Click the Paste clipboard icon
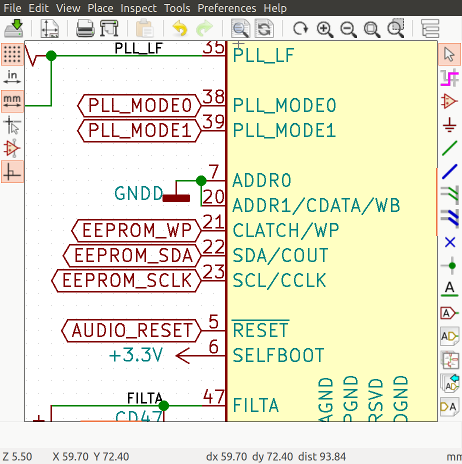This screenshot has width=462, height=464. tap(145, 29)
